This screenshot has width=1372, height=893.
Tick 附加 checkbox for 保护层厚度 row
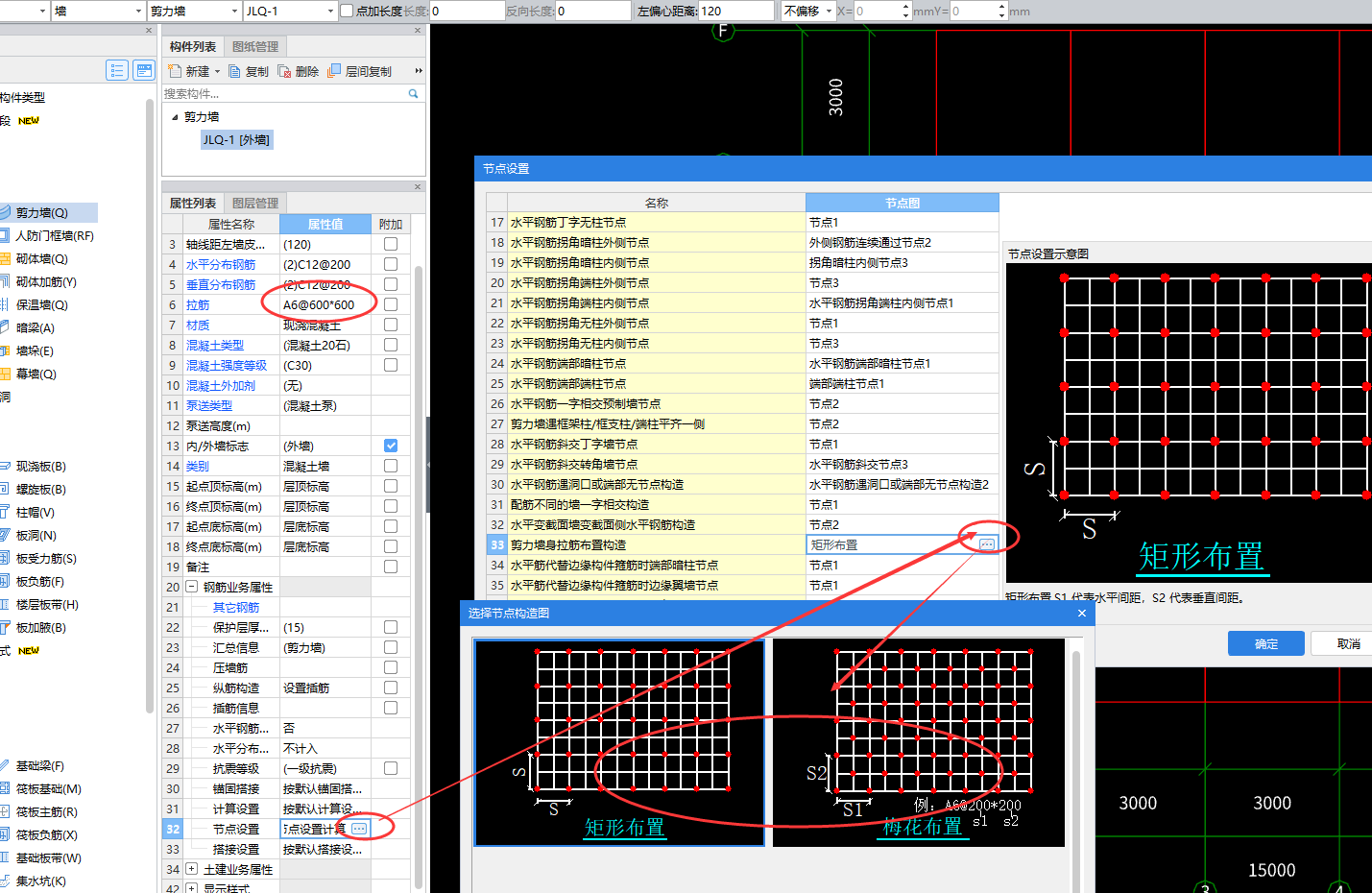pyautogui.click(x=391, y=627)
